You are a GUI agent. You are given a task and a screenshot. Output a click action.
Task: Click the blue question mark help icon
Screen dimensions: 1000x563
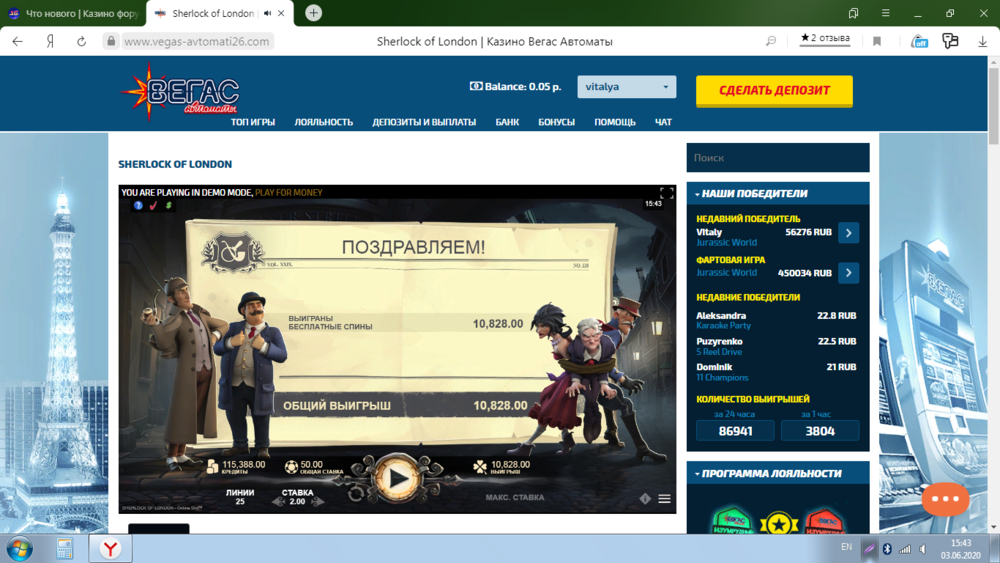138,205
